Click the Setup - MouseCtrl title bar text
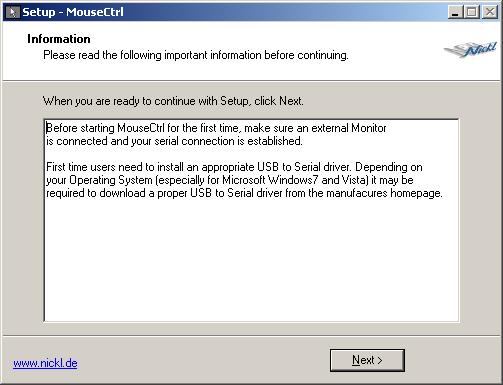The width and height of the screenshot is (503, 385). click(x=73, y=12)
